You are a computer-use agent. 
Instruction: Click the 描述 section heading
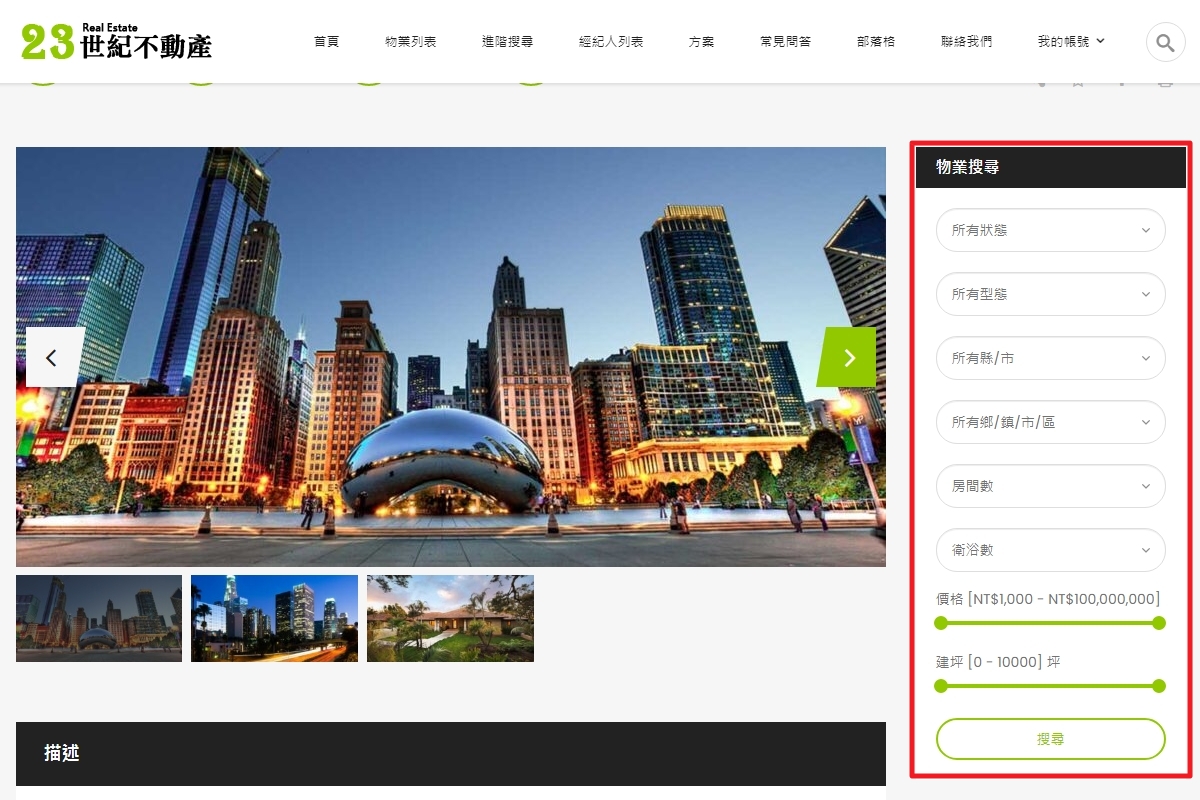[x=62, y=753]
